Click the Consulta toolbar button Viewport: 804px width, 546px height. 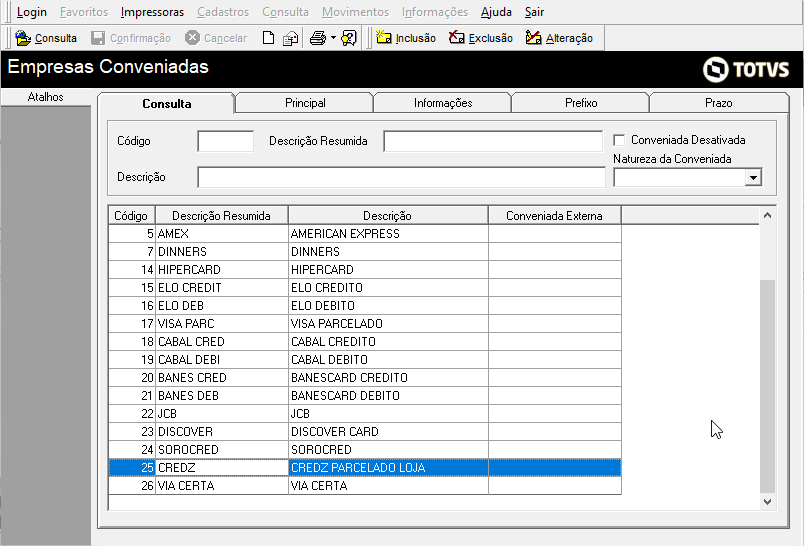click(46, 38)
